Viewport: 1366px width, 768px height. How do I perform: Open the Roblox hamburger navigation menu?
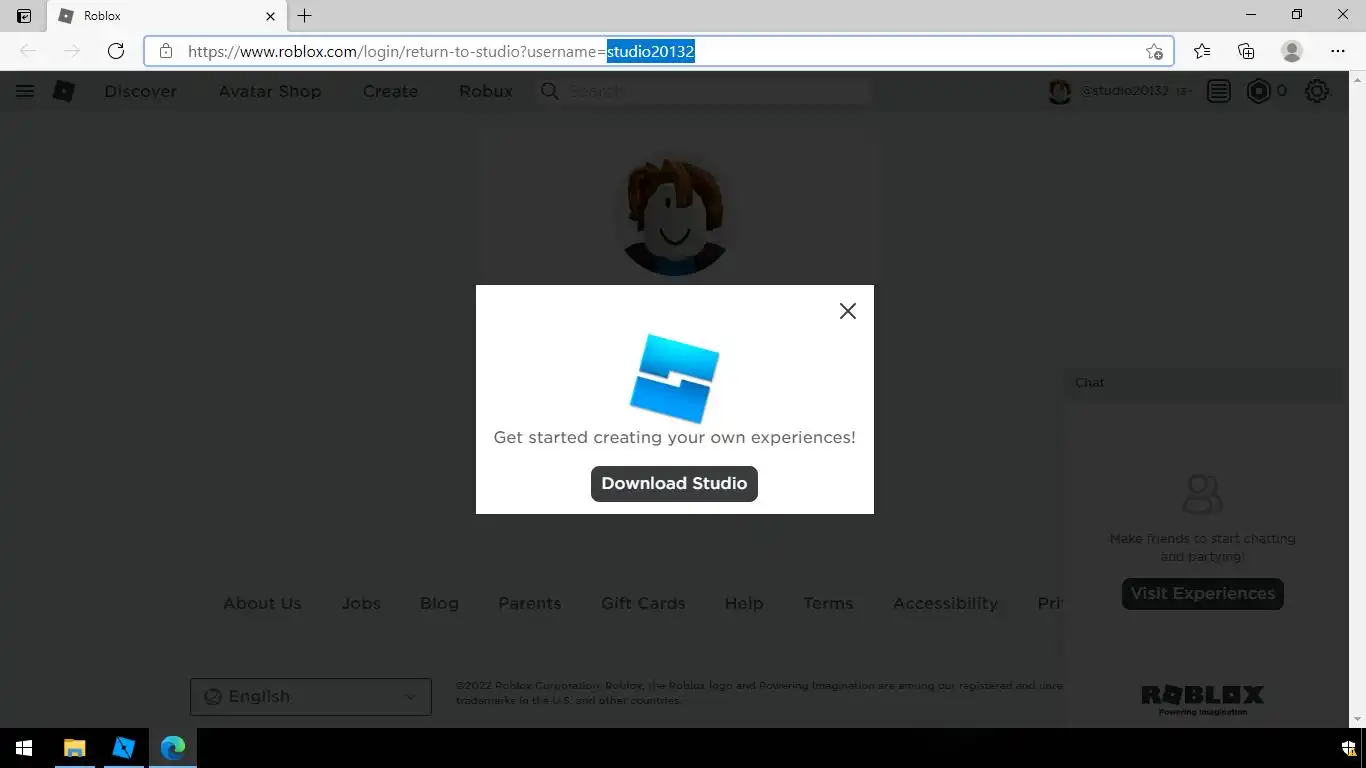click(25, 91)
